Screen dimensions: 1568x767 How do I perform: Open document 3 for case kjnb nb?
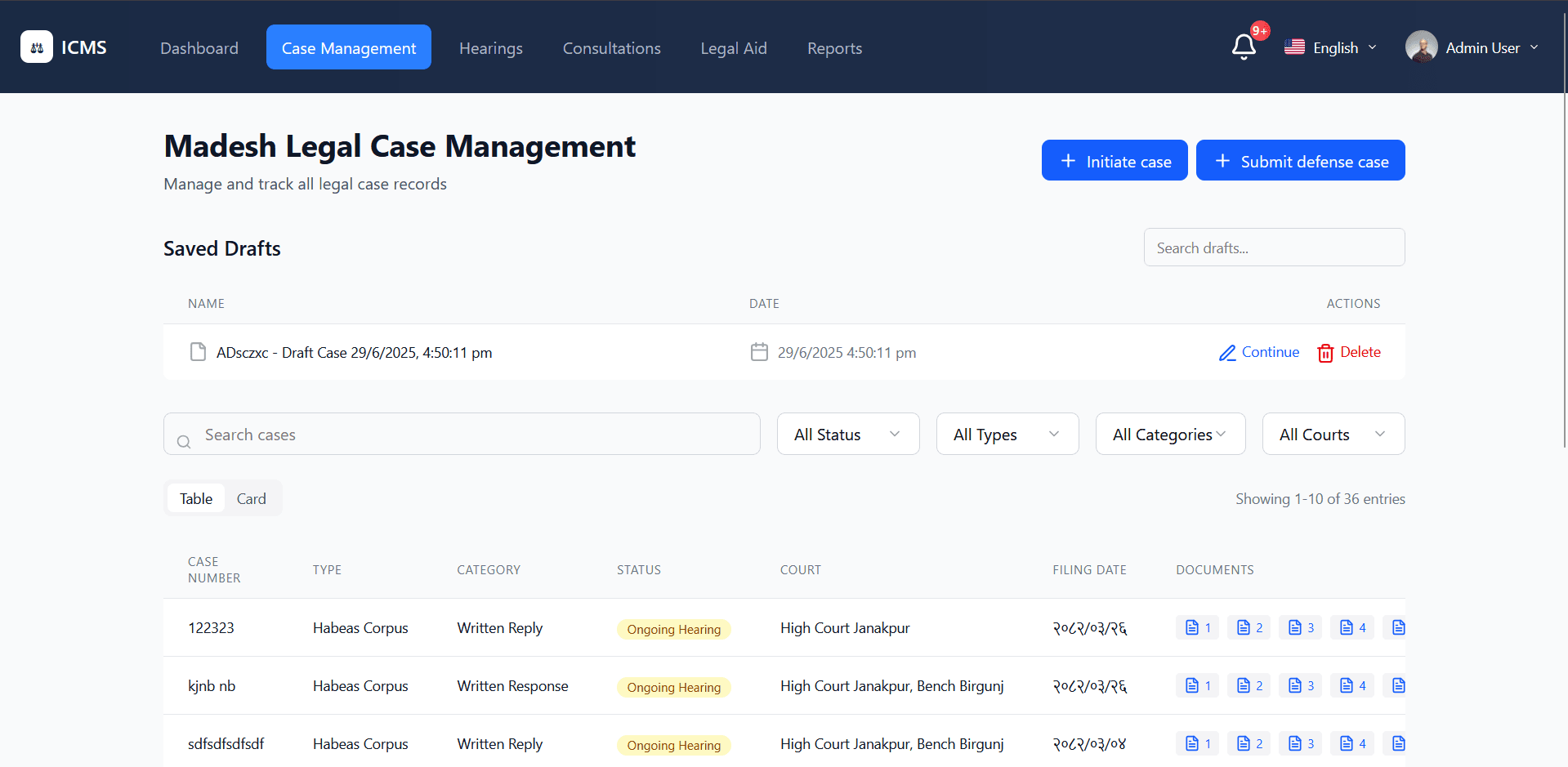pos(1300,685)
